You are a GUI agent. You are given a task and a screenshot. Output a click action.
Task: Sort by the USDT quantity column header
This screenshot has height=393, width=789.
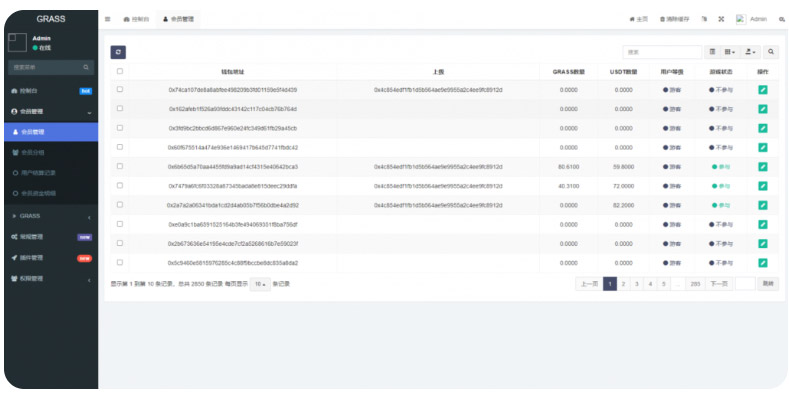(x=623, y=71)
